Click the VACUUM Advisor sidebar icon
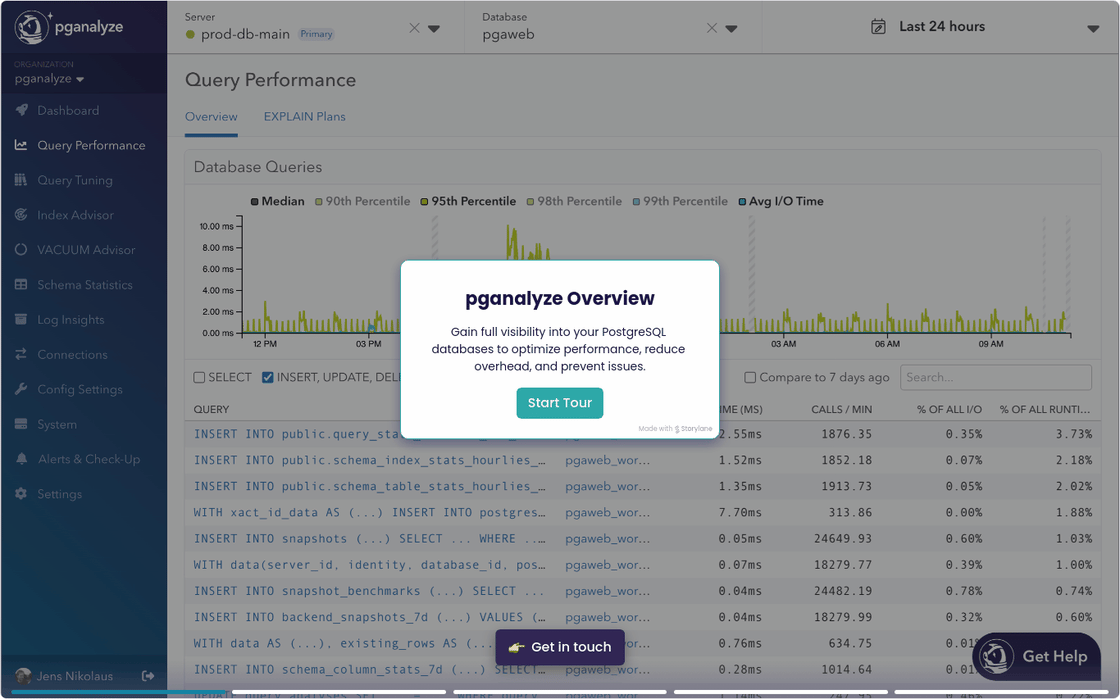The height and width of the screenshot is (699, 1120). point(21,250)
